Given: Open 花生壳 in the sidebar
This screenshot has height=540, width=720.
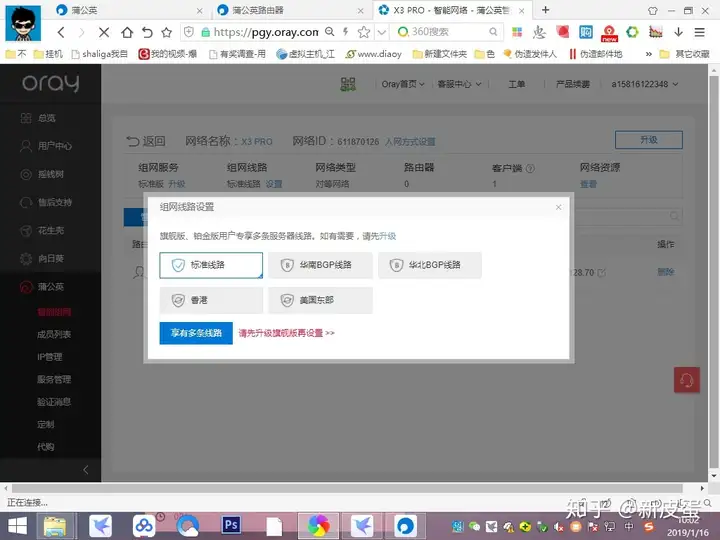Looking at the screenshot, I should [x=42, y=231].
